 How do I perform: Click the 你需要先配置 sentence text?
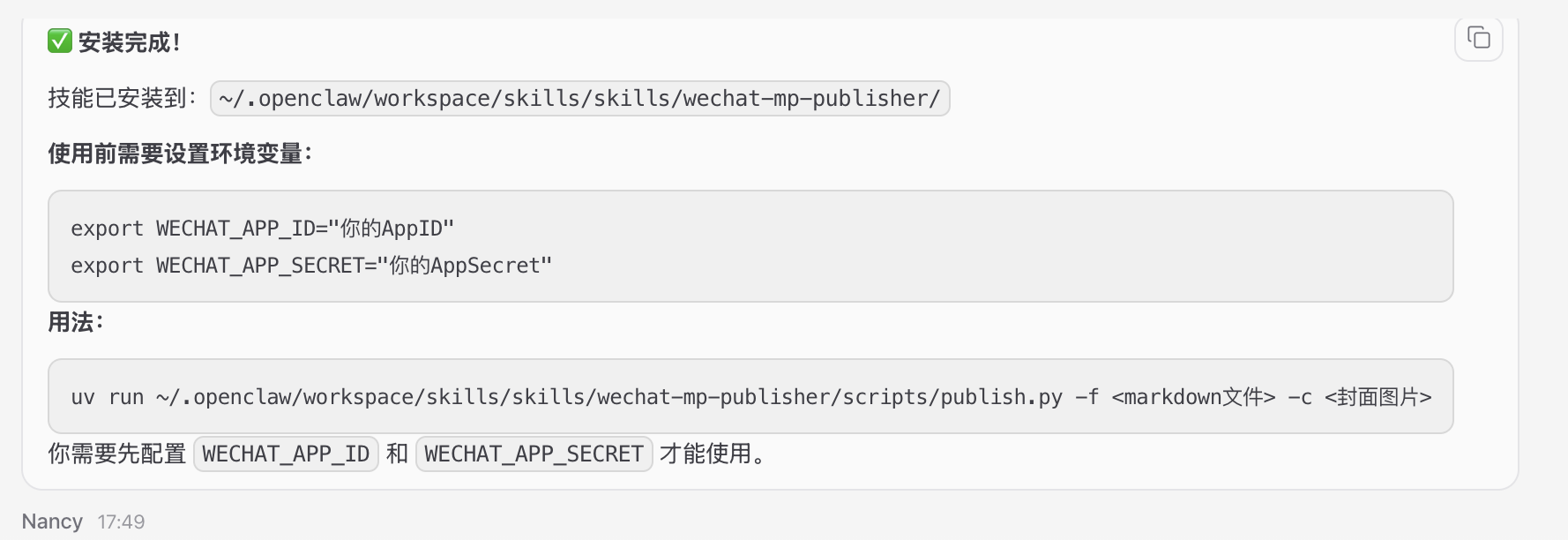[x=117, y=454]
